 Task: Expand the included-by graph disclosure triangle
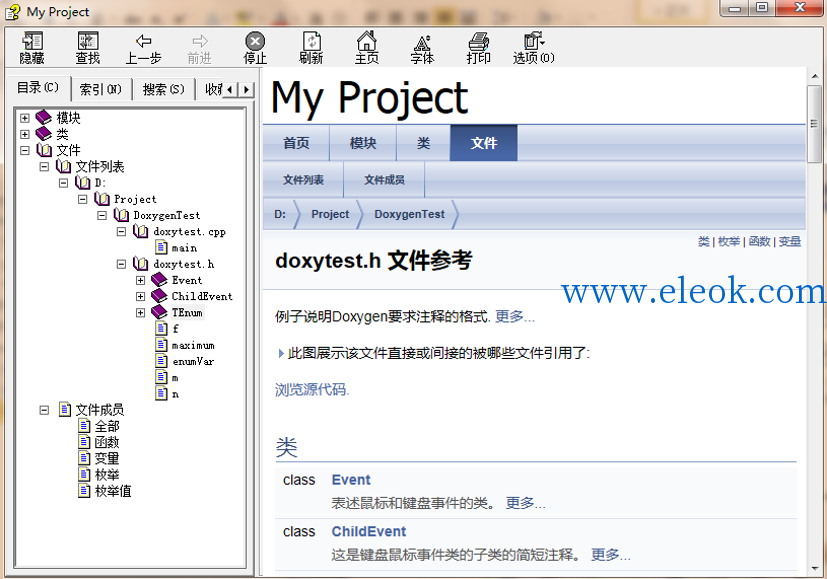click(281, 353)
